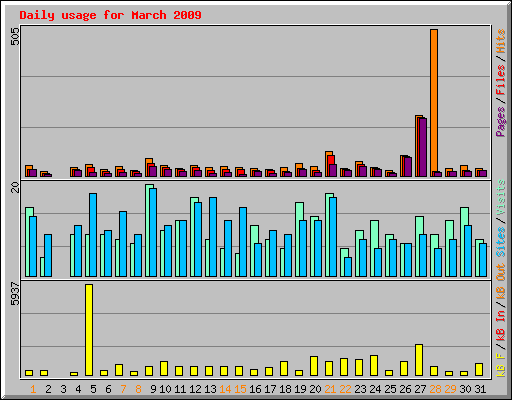Click the day label 31 on x-axis
Image resolution: width=512 pixels, height=400 pixels.
480,389
